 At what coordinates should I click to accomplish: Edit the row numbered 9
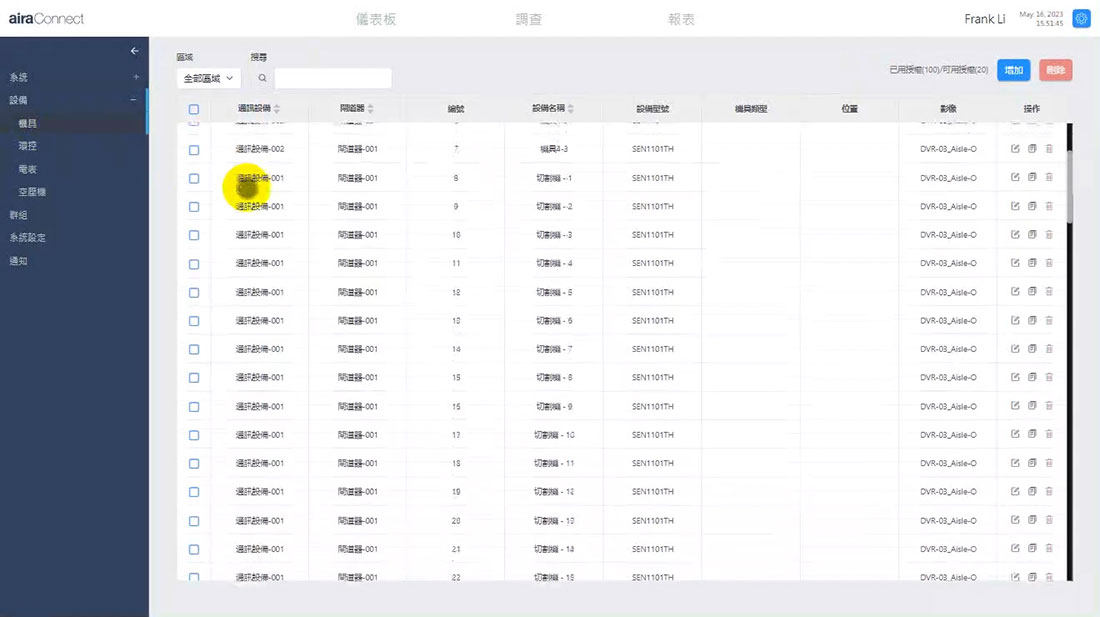coord(1015,206)
